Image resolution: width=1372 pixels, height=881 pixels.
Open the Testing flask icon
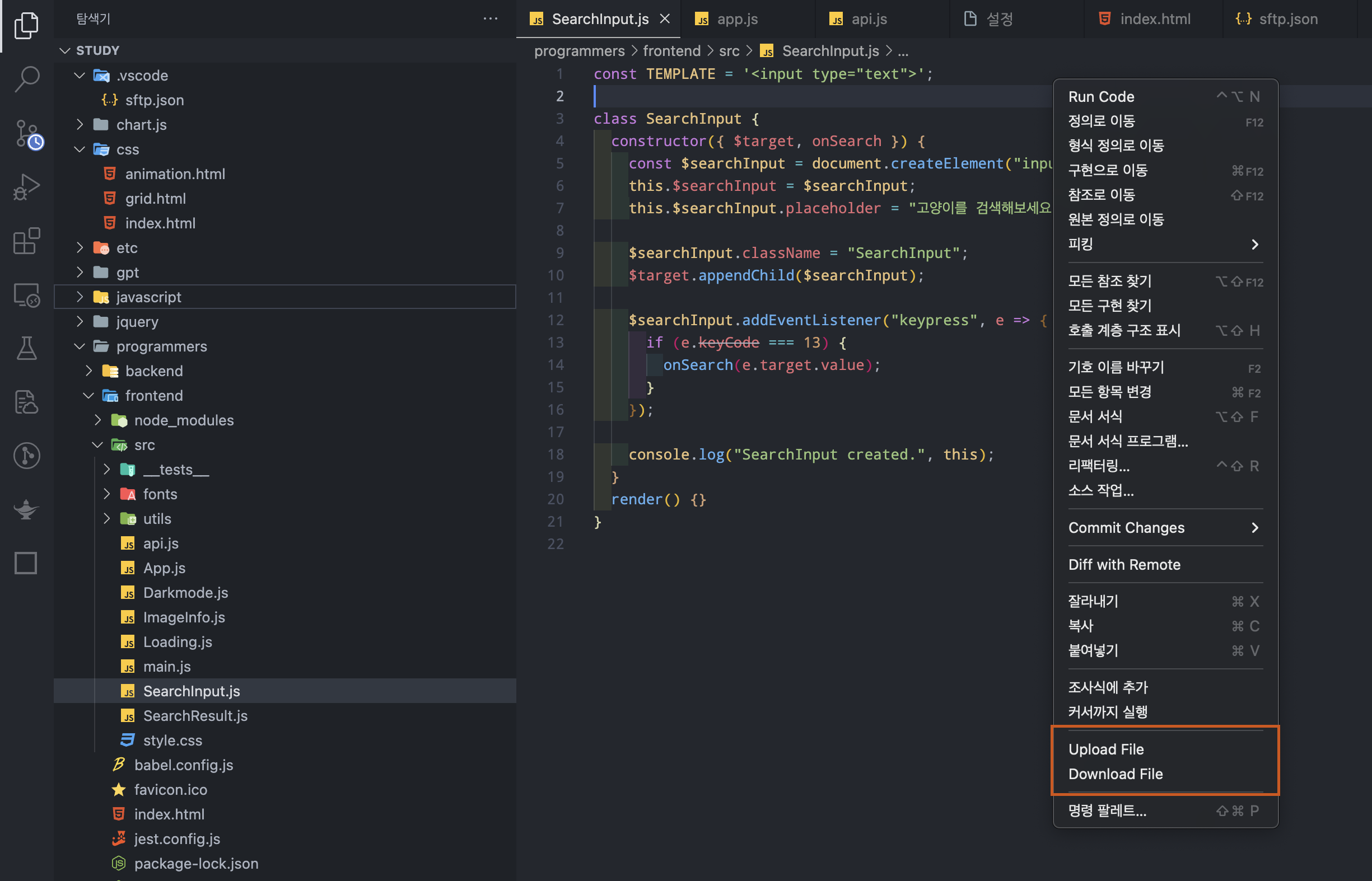point(26,348)
